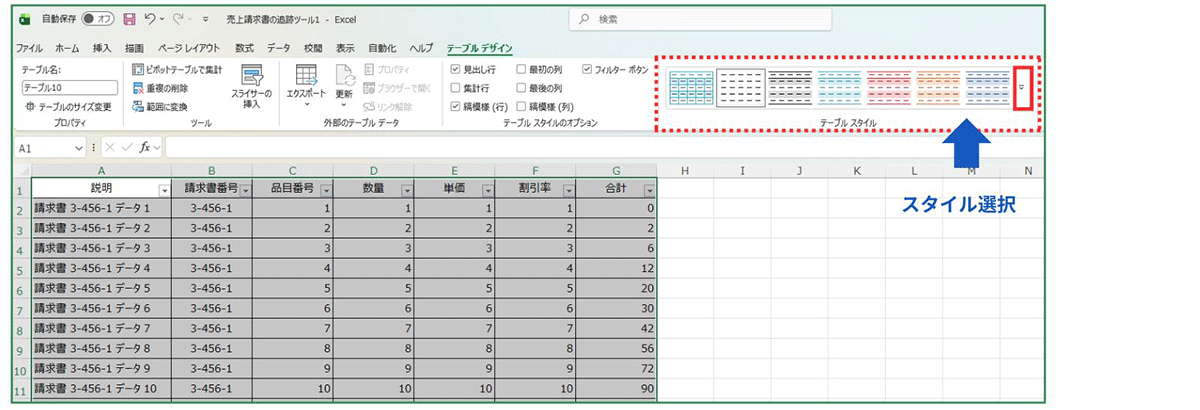Screen dimensions: 1200x410
Task: Click the テーブル名 input field
Action: point(69,88)
